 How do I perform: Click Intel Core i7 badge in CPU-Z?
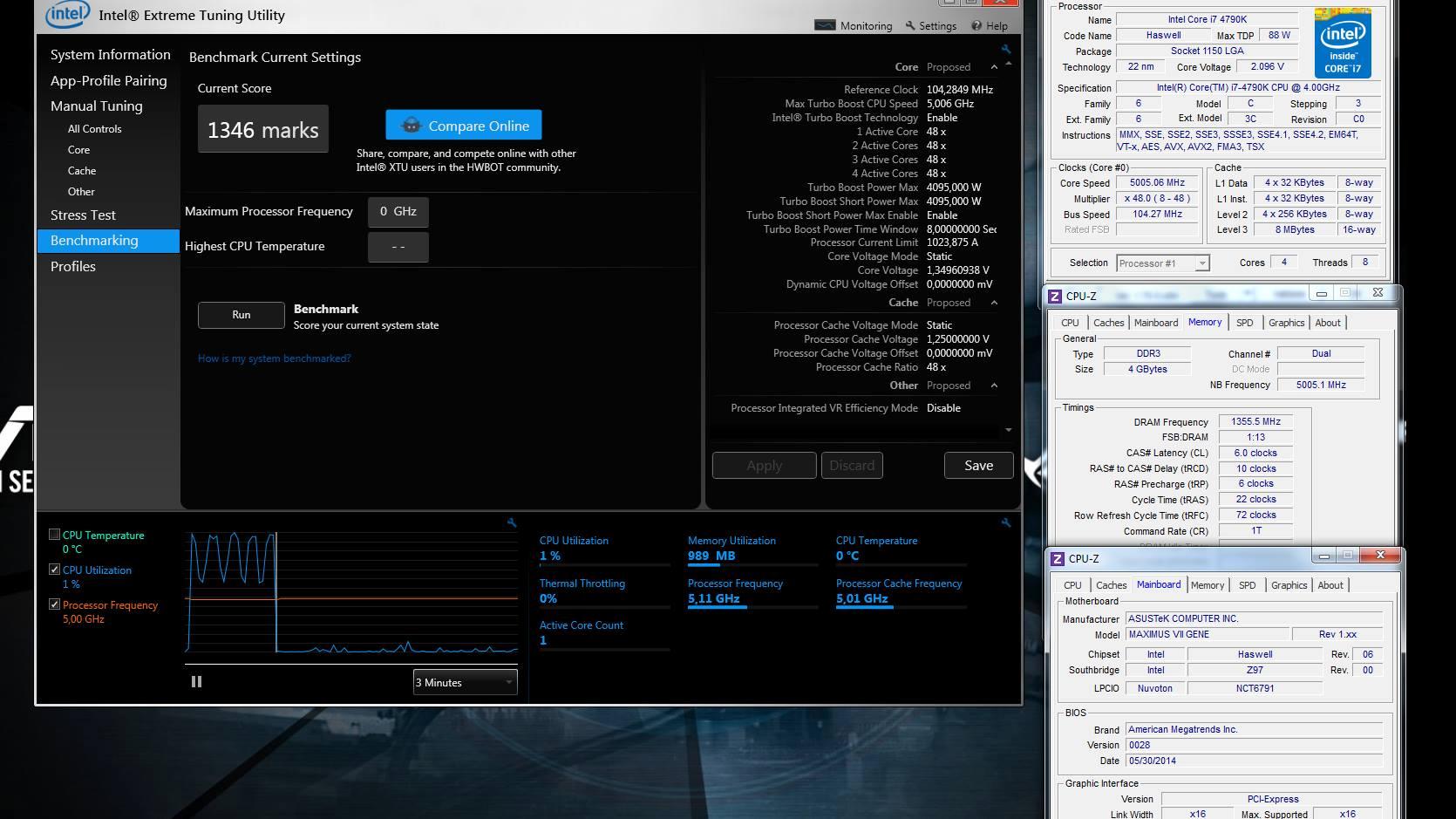tap(1343, 44)
